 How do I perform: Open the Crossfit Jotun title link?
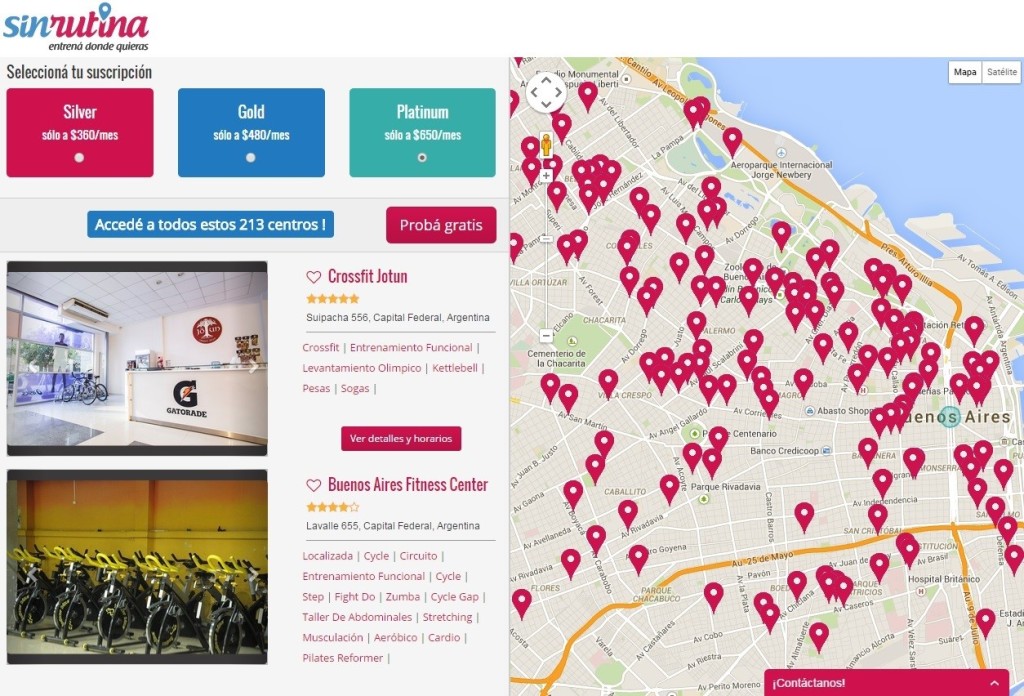(368, 277)
